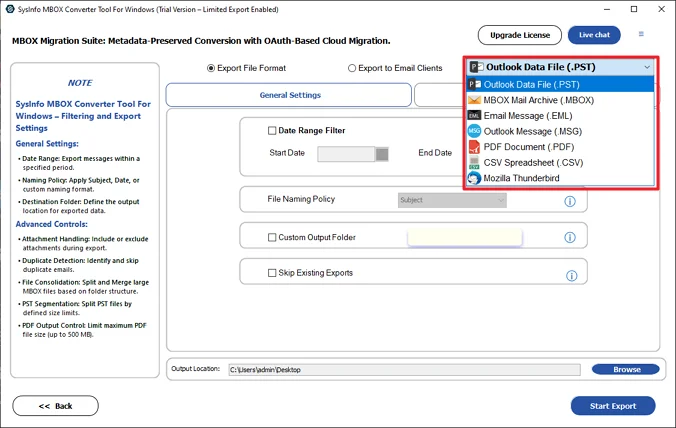Click the EML file icon
Screen dimensions: 676x428
(x=474, y=116)
